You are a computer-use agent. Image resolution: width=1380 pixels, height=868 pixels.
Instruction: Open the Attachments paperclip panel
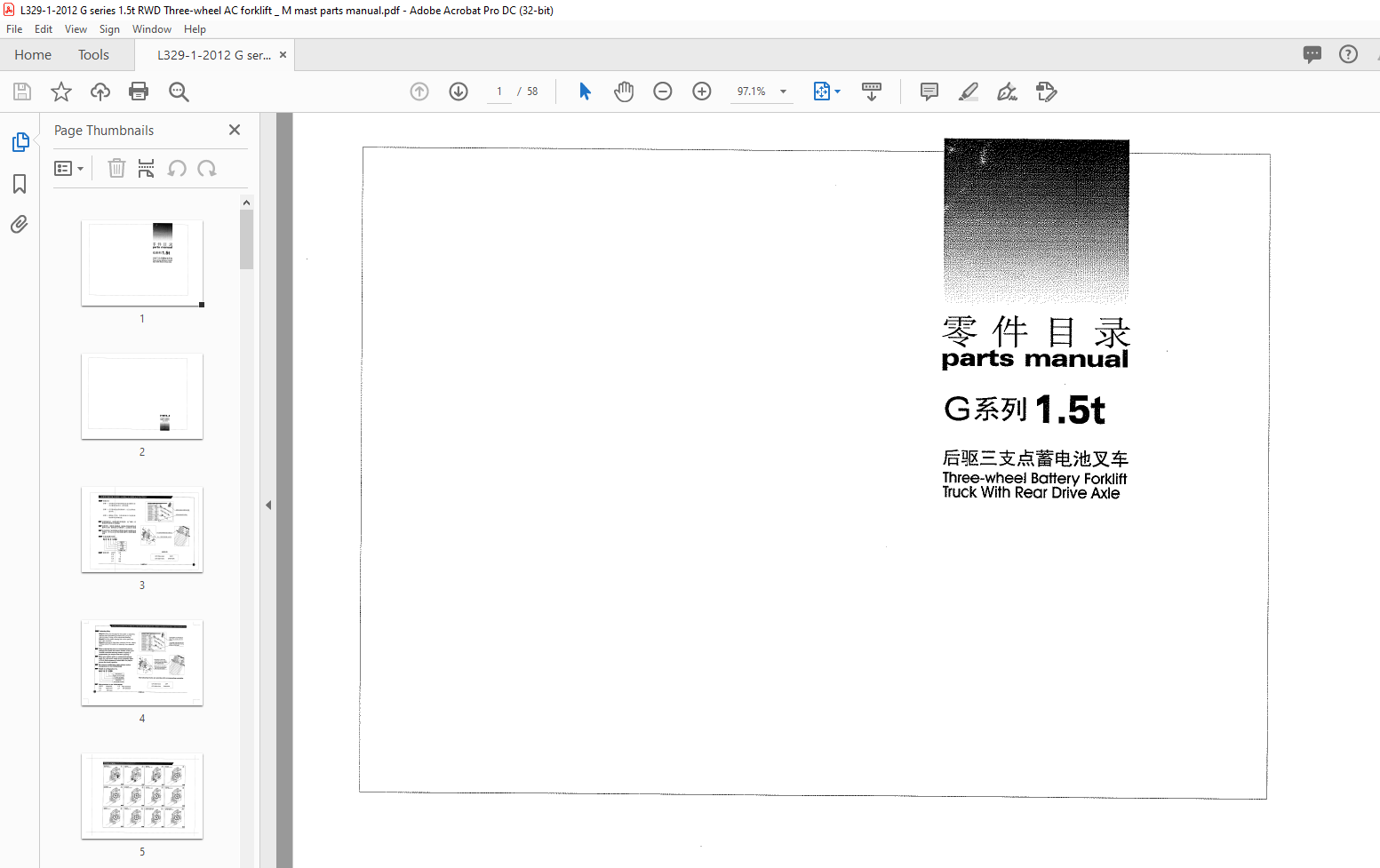click(x=20, y=224)
